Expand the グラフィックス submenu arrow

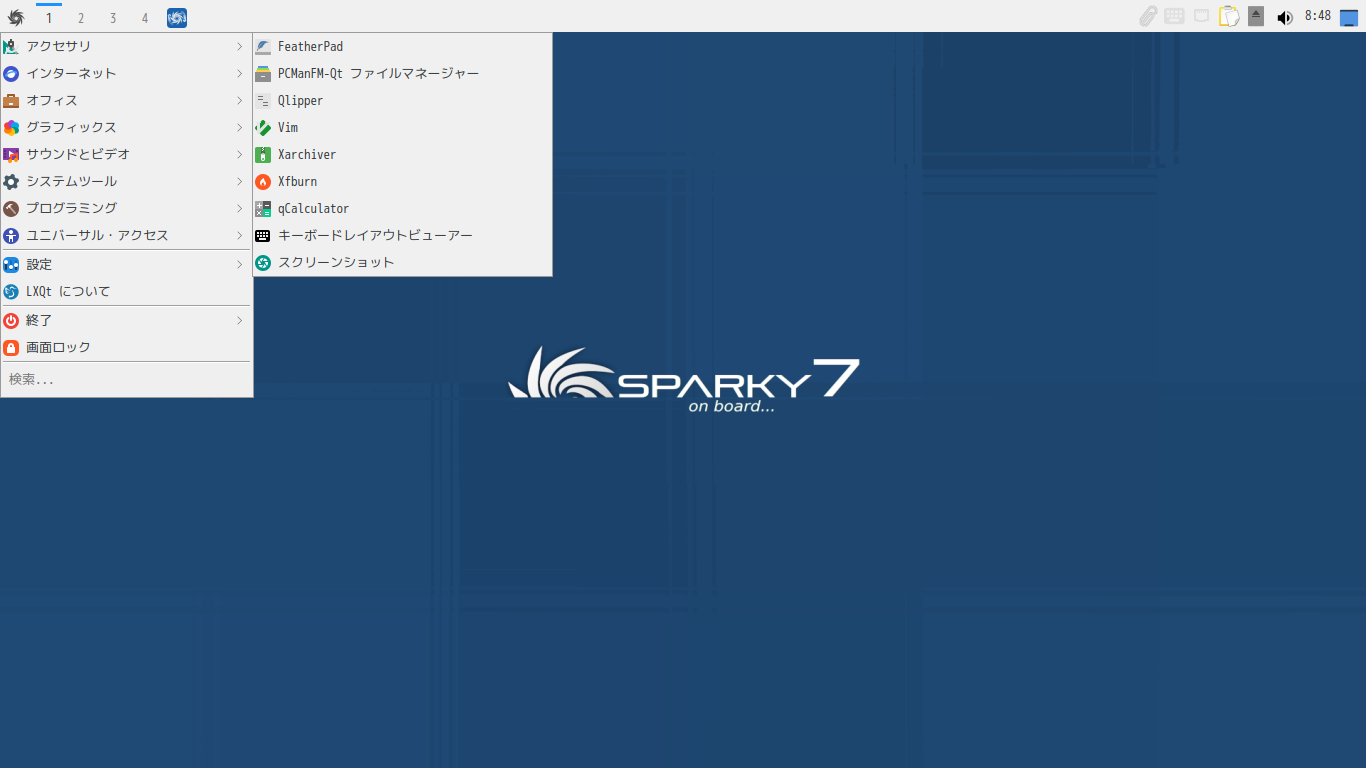pos(240,128)
